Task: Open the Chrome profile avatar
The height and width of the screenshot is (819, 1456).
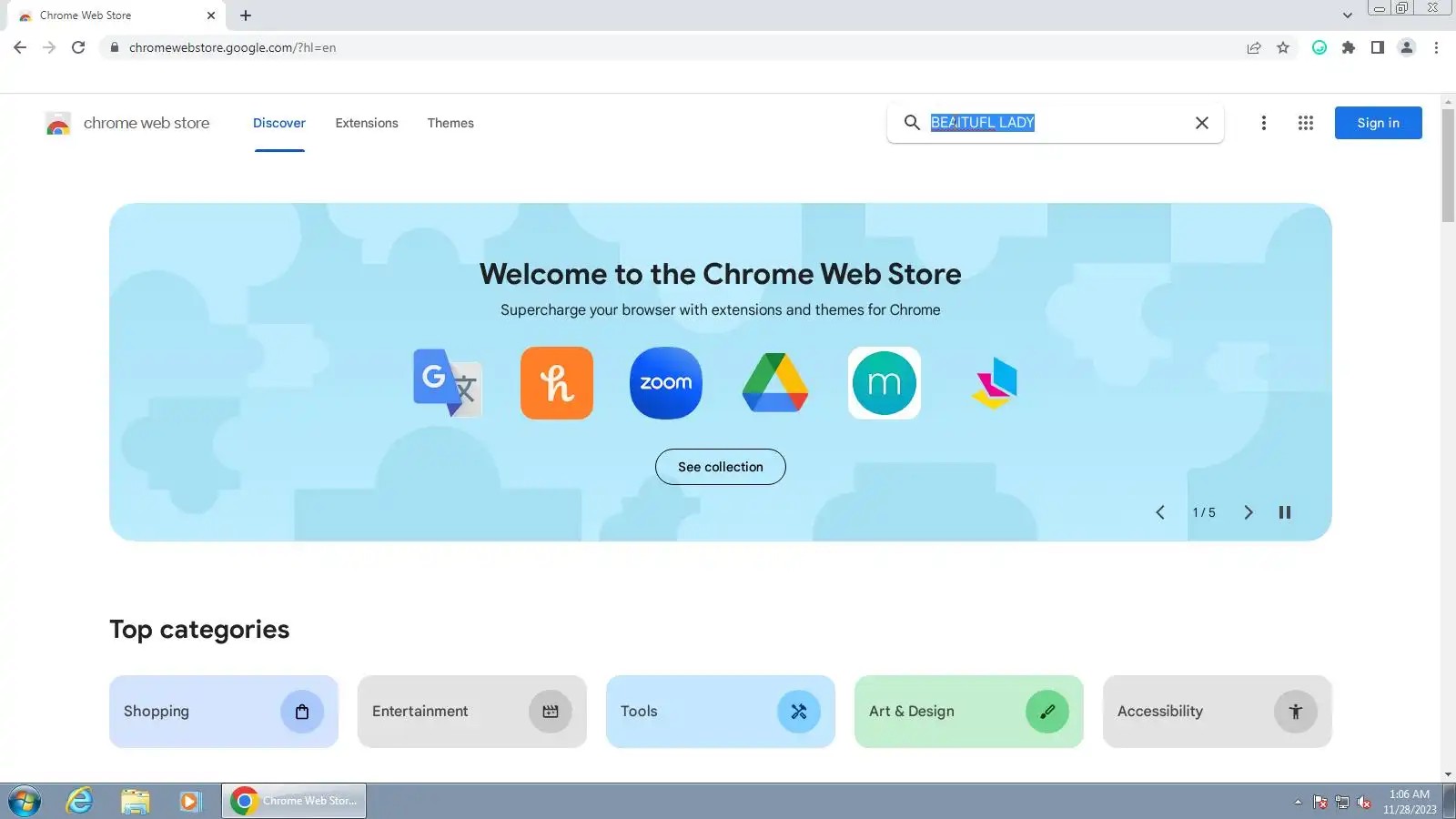Action: point(1407,47)
